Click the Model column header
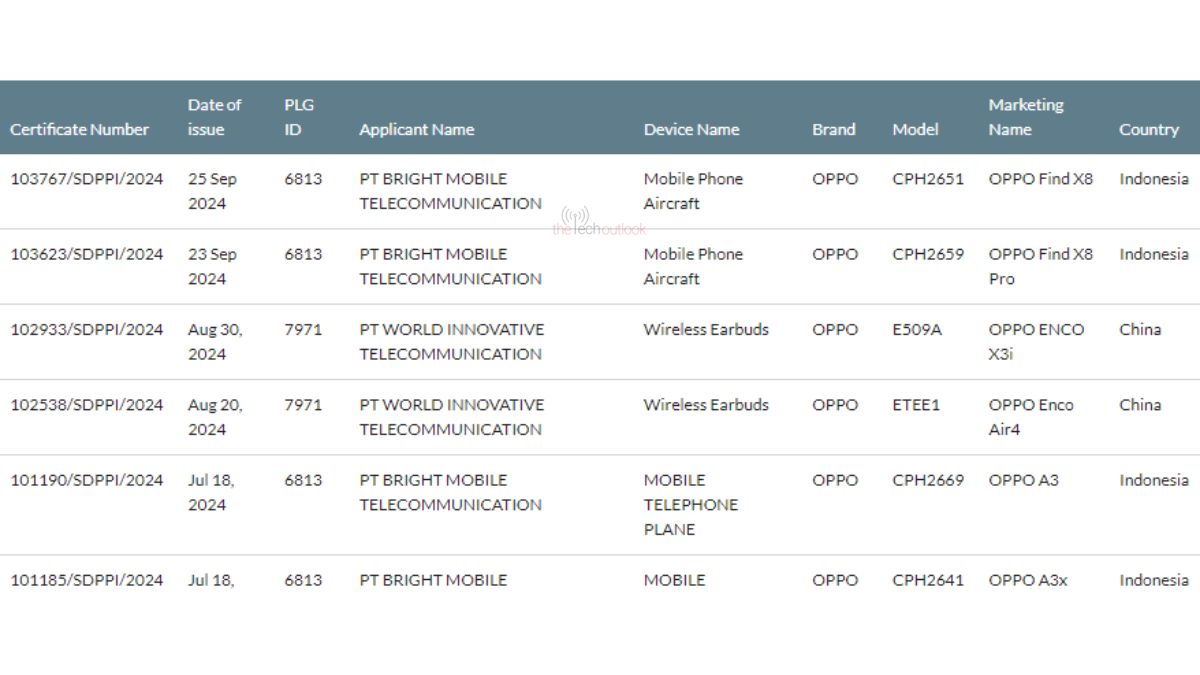The width and height of the screenshot is (1200, 675). (x=915, y=129)
